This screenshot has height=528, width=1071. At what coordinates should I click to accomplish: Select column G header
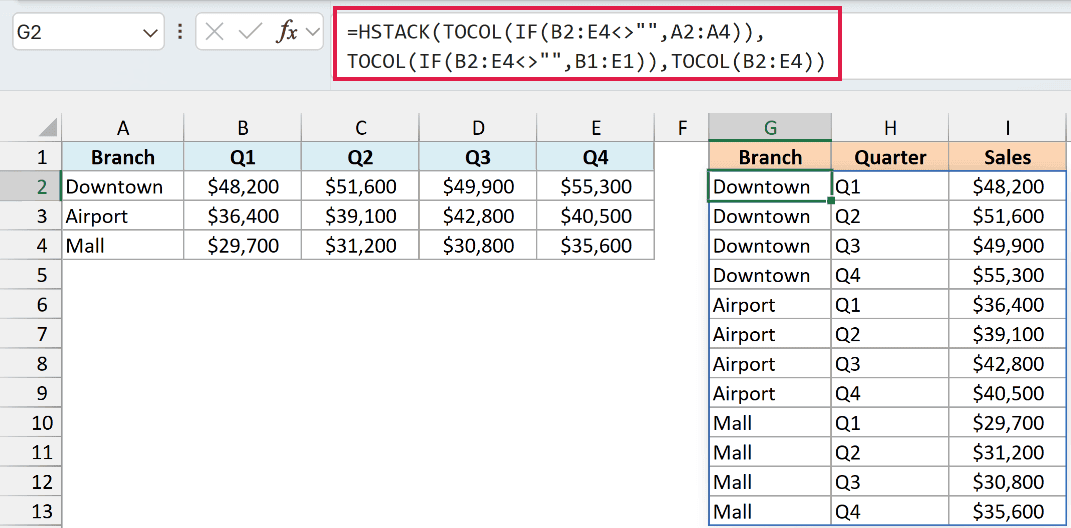[x=770, y=128]
